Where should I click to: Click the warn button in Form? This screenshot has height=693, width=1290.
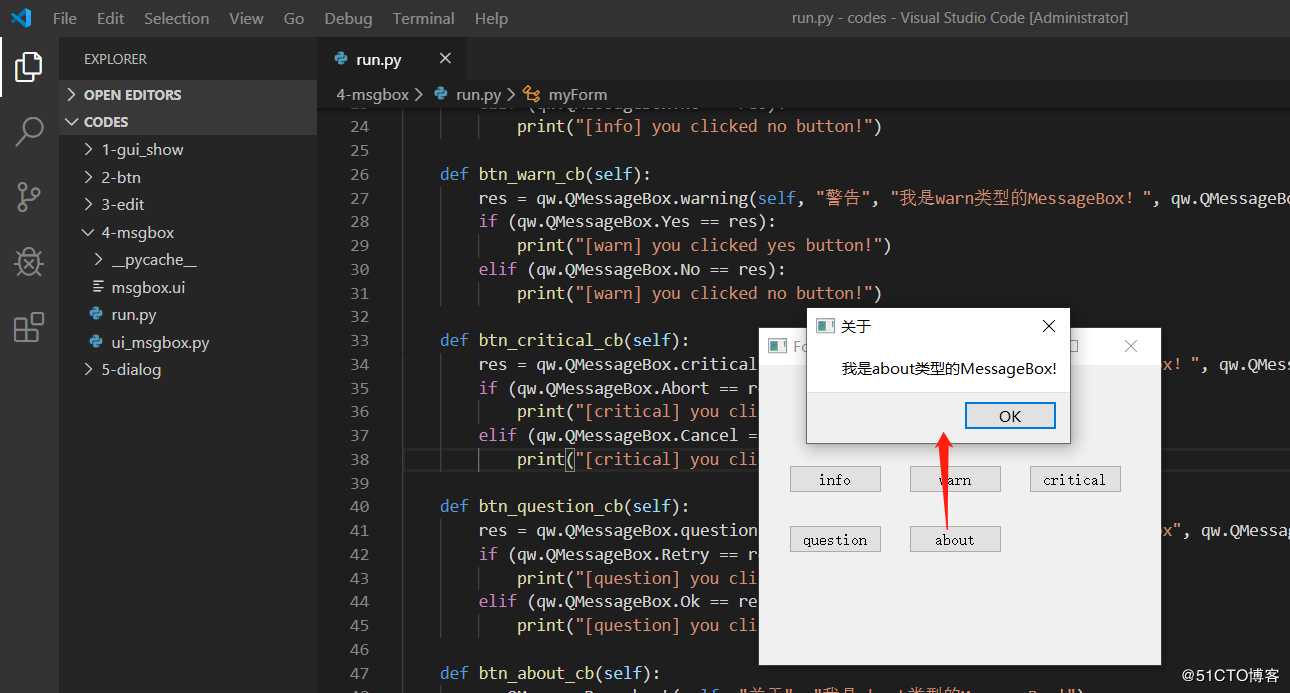click(955, 479)
